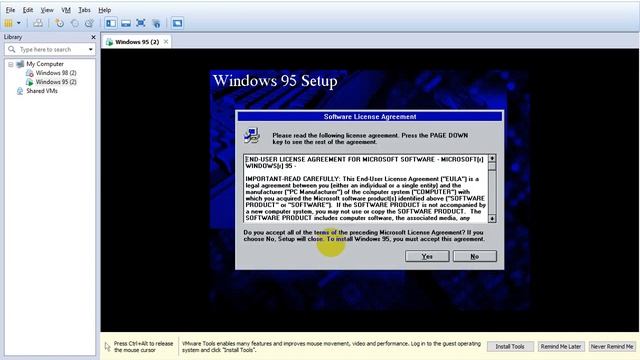The width and height of the screenshot is (640, 360).
Task: Click the Suspend VM power icon
Action: click(8, 23)
